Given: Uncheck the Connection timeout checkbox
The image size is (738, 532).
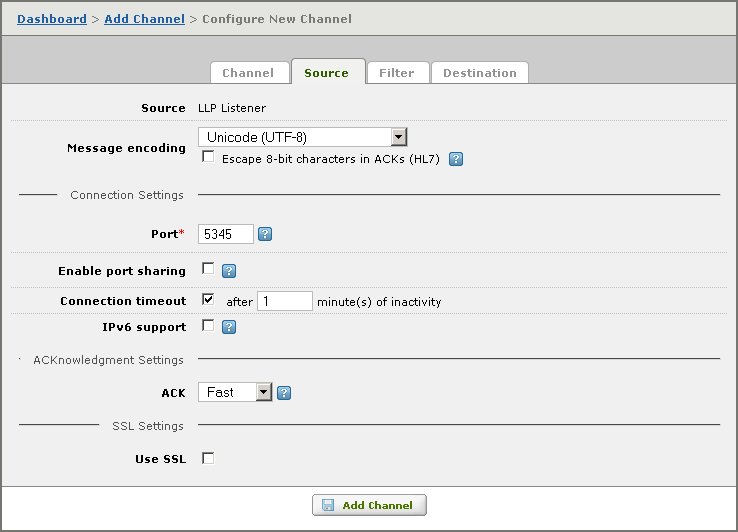Looking at the screenshot, I should point(208,299).
